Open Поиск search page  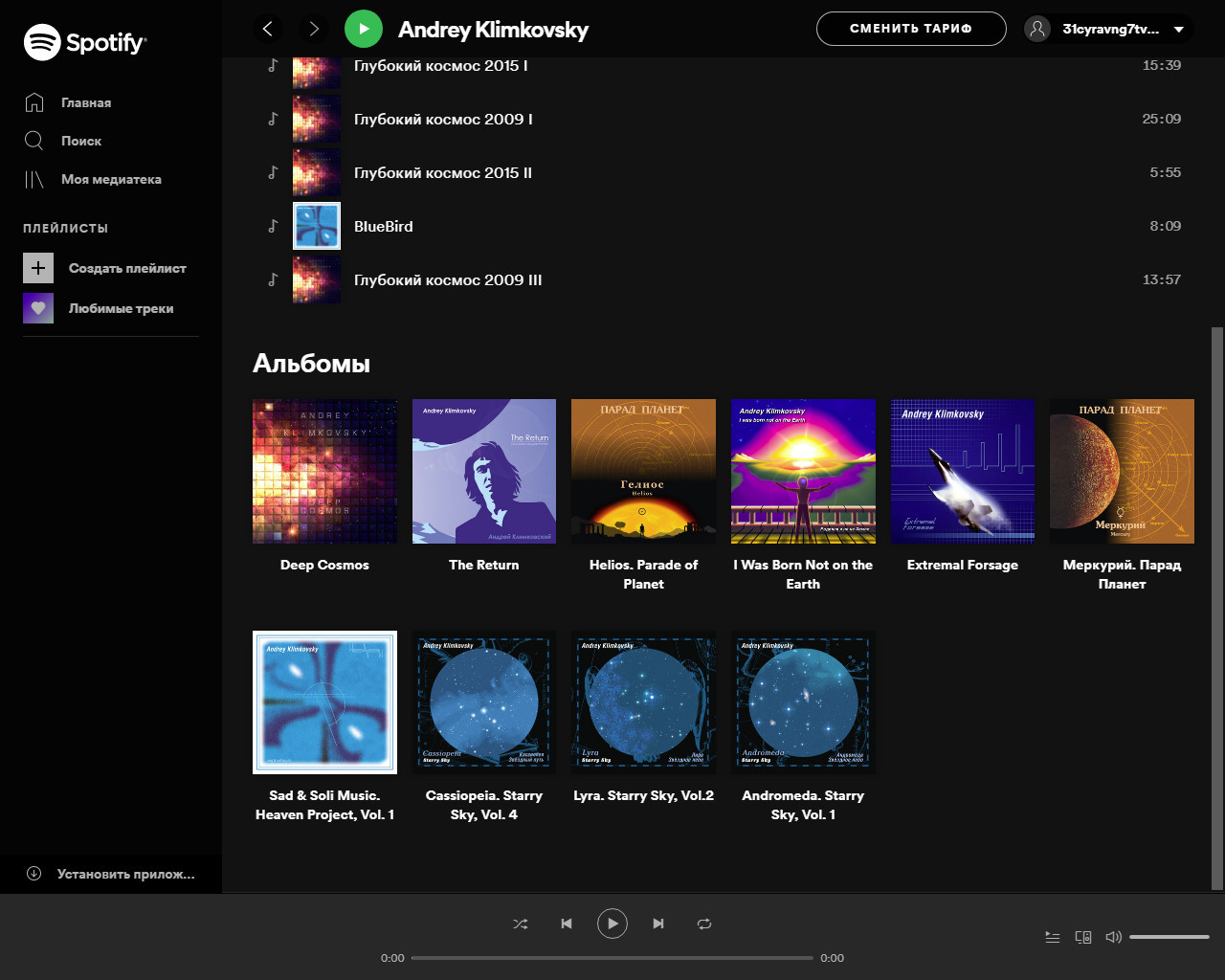click(x=81, y=141)
